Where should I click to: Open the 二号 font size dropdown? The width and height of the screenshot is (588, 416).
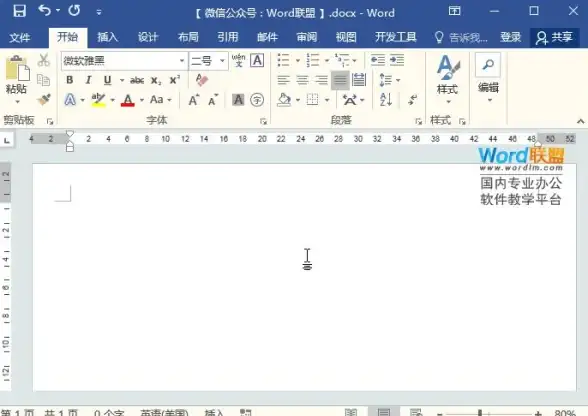click(x=222, y=61)
